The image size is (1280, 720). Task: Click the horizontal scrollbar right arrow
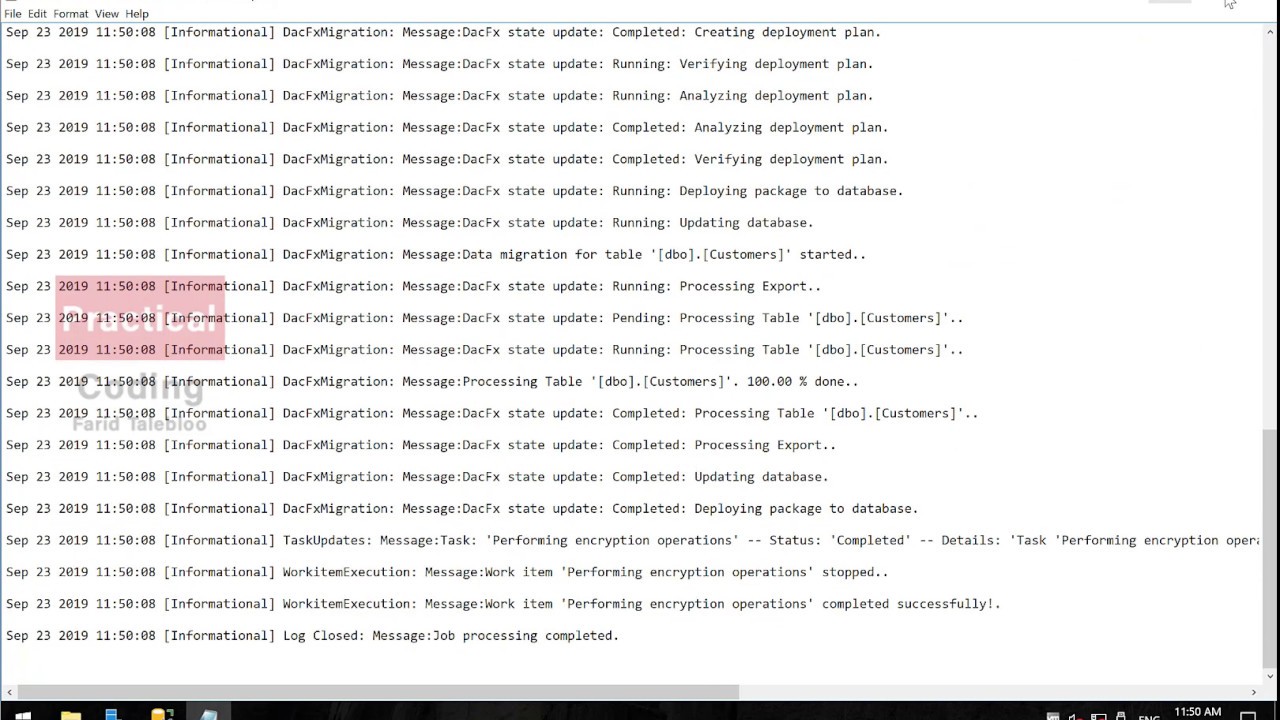[1254, 692]
